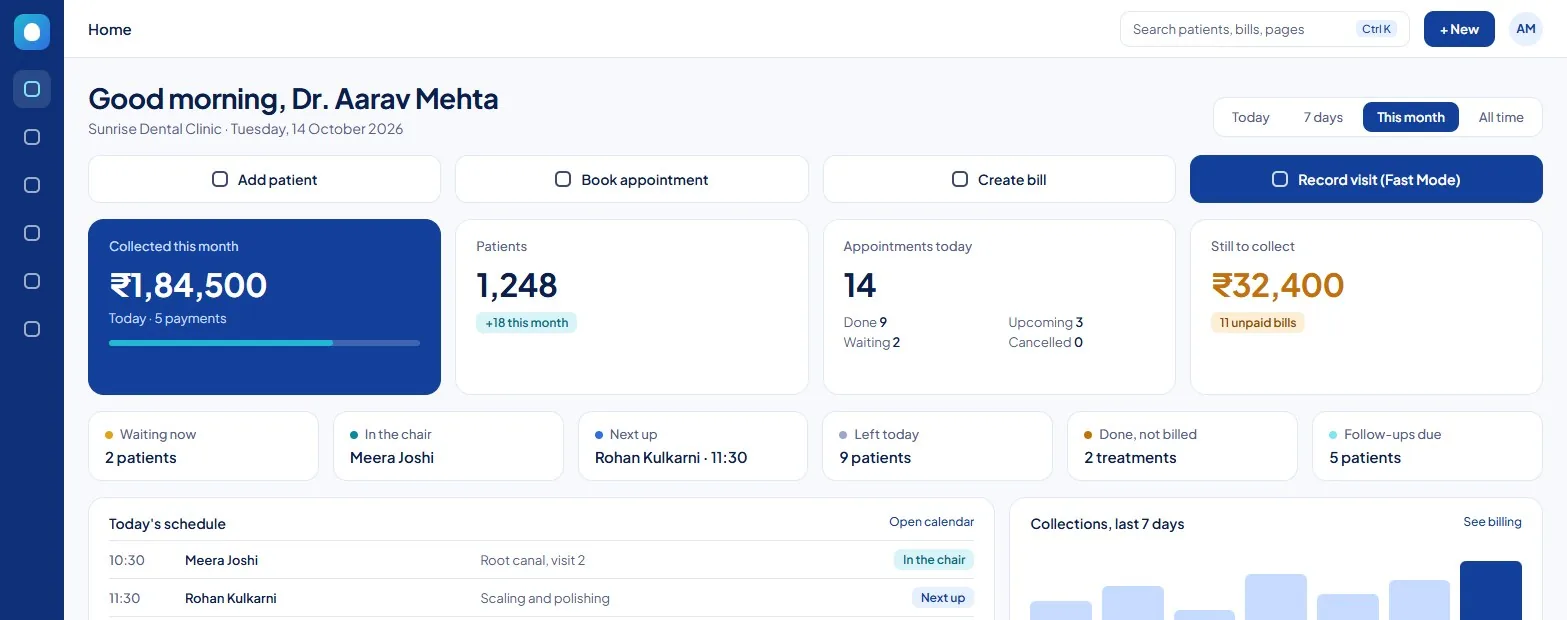
Task: Click the Next up badge in the schedule
Action: [x=943, y=598]
